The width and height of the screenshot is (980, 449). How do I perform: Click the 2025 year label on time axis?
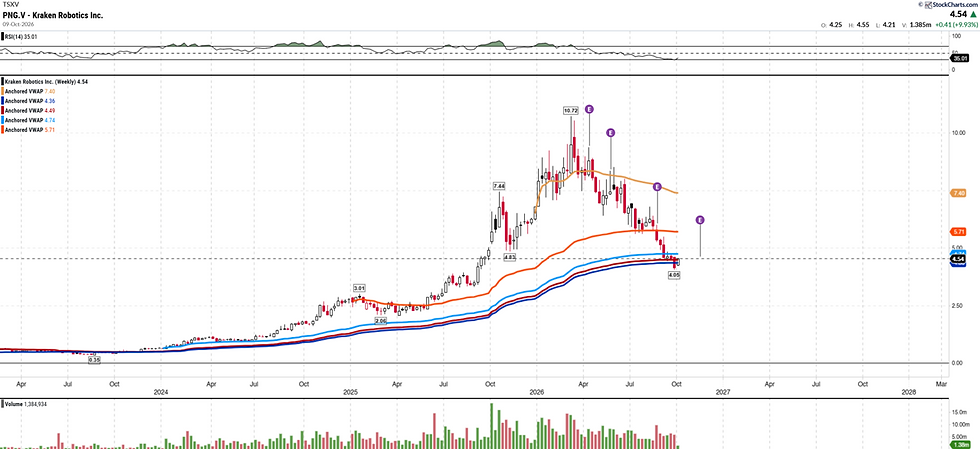349,390
